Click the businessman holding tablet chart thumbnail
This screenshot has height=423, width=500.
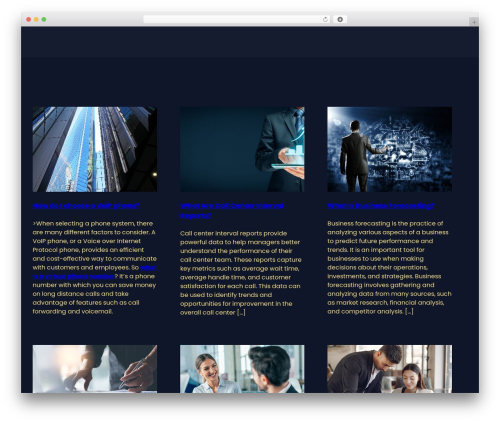(x=242, y=149)
